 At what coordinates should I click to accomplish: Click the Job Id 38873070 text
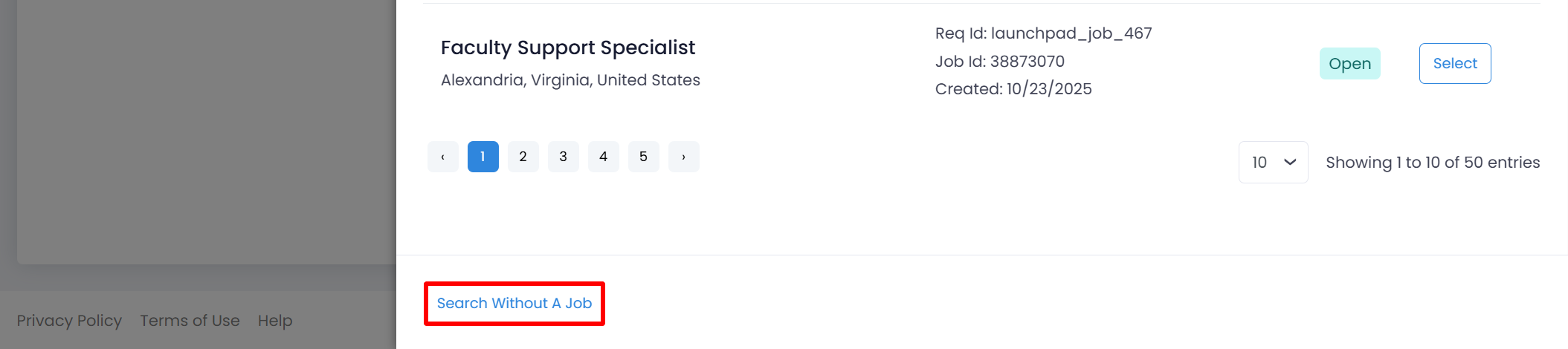tap(999, 62)
